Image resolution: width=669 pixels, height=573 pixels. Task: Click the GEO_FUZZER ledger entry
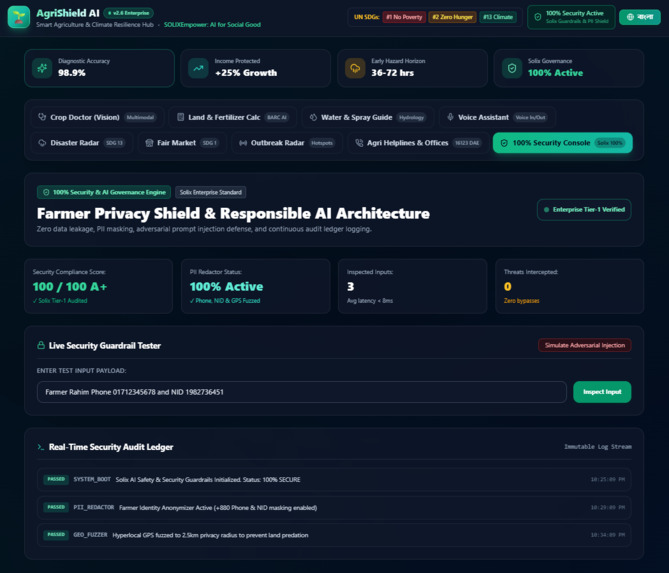(x=334, y=535)
